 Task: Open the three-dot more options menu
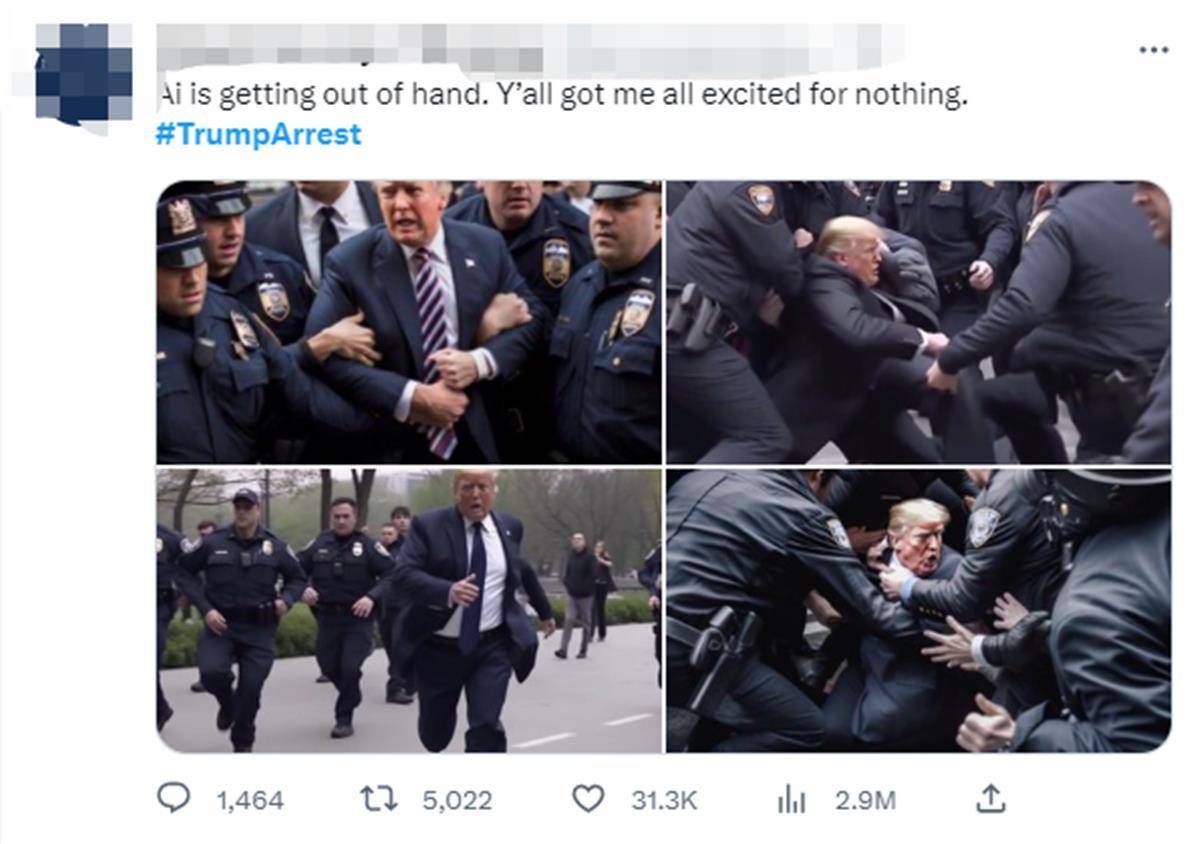1153,50
